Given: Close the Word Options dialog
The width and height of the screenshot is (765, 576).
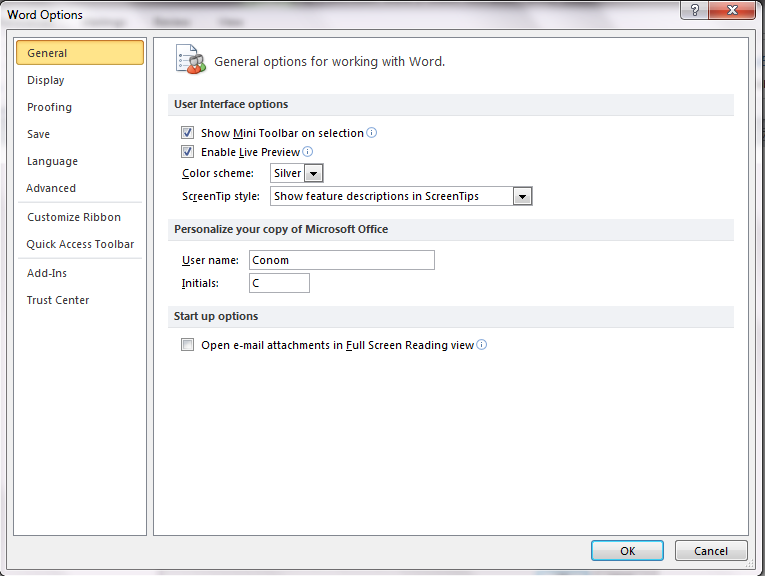Looking at the screenshot, I should click(x=732, y=10).
